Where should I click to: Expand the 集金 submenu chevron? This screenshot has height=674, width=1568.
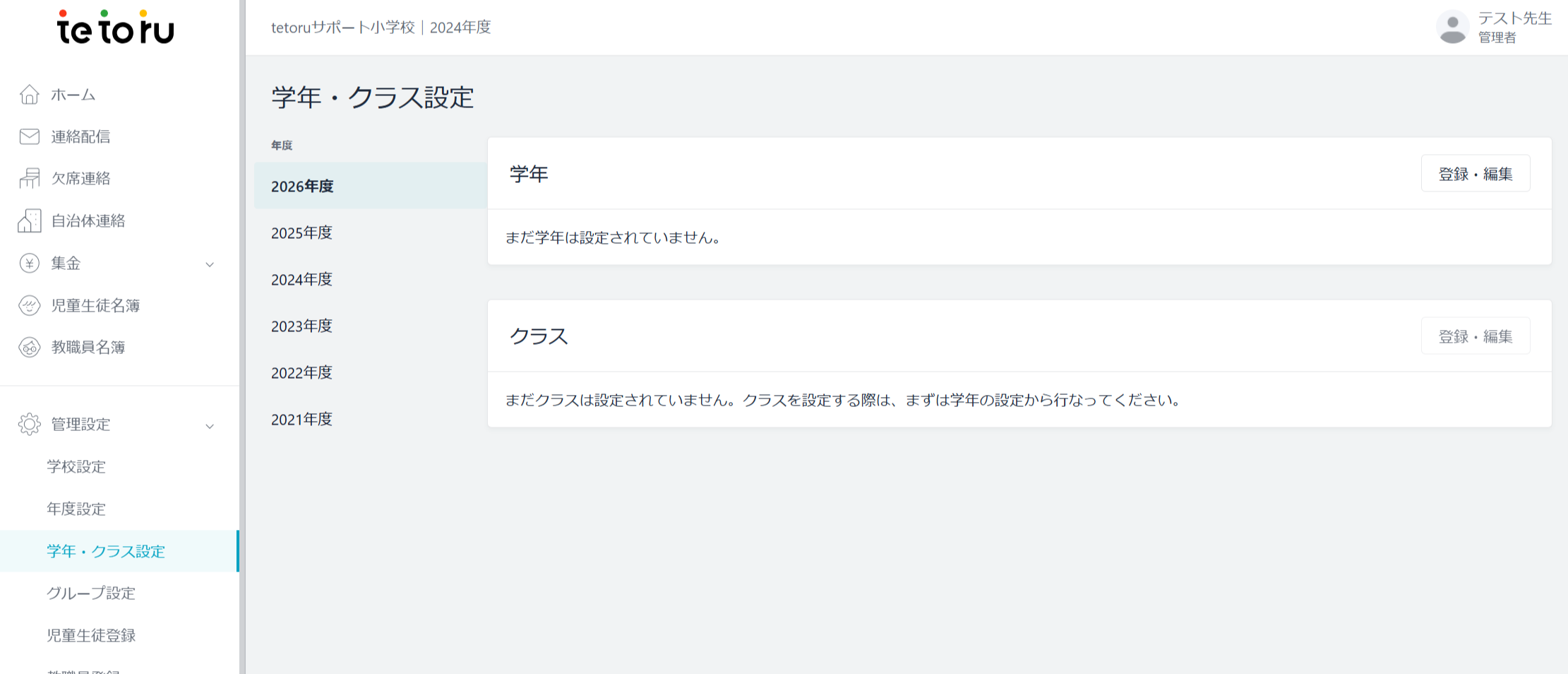pos(210,264)
